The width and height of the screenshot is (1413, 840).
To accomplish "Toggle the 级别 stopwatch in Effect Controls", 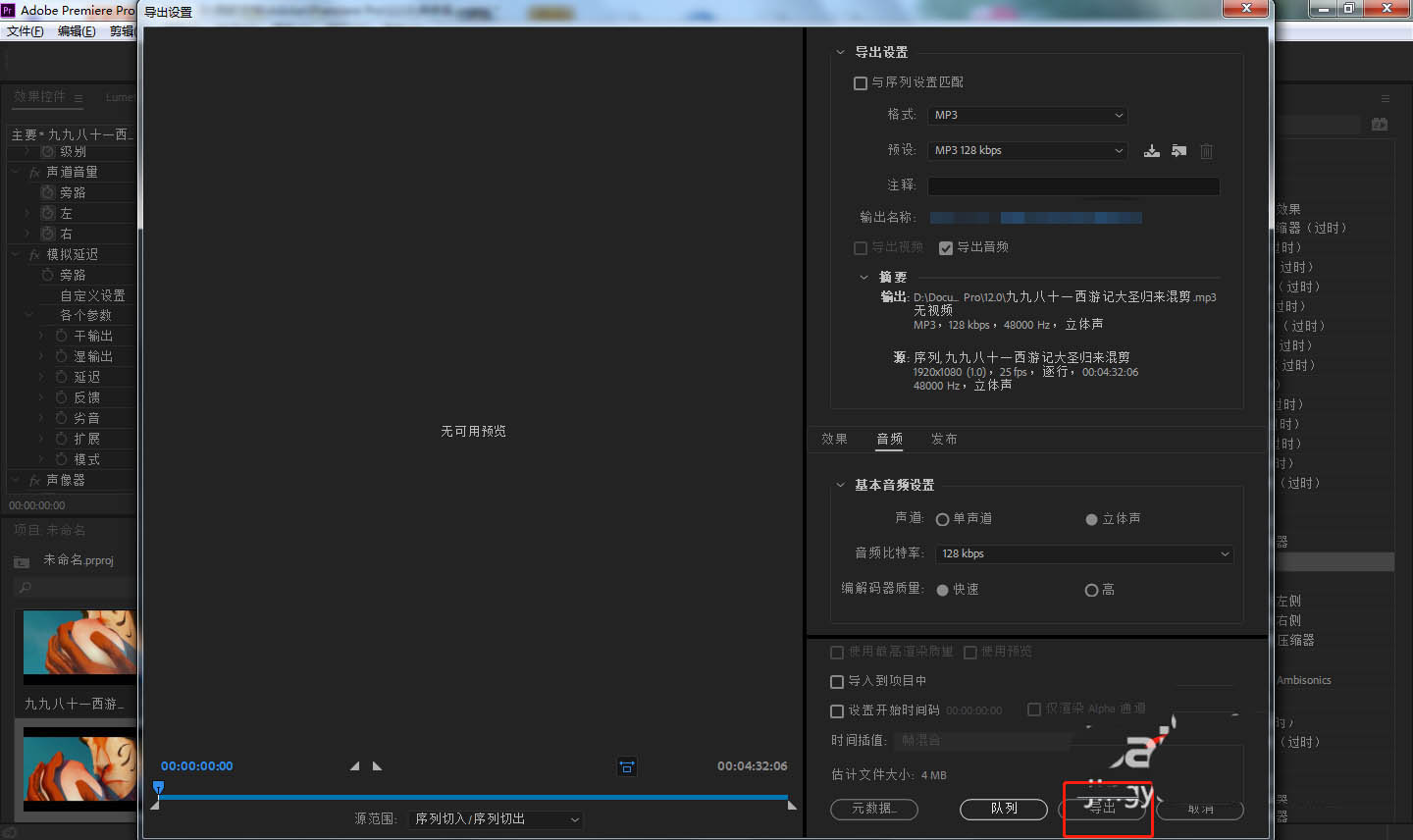I will point(48,151).
